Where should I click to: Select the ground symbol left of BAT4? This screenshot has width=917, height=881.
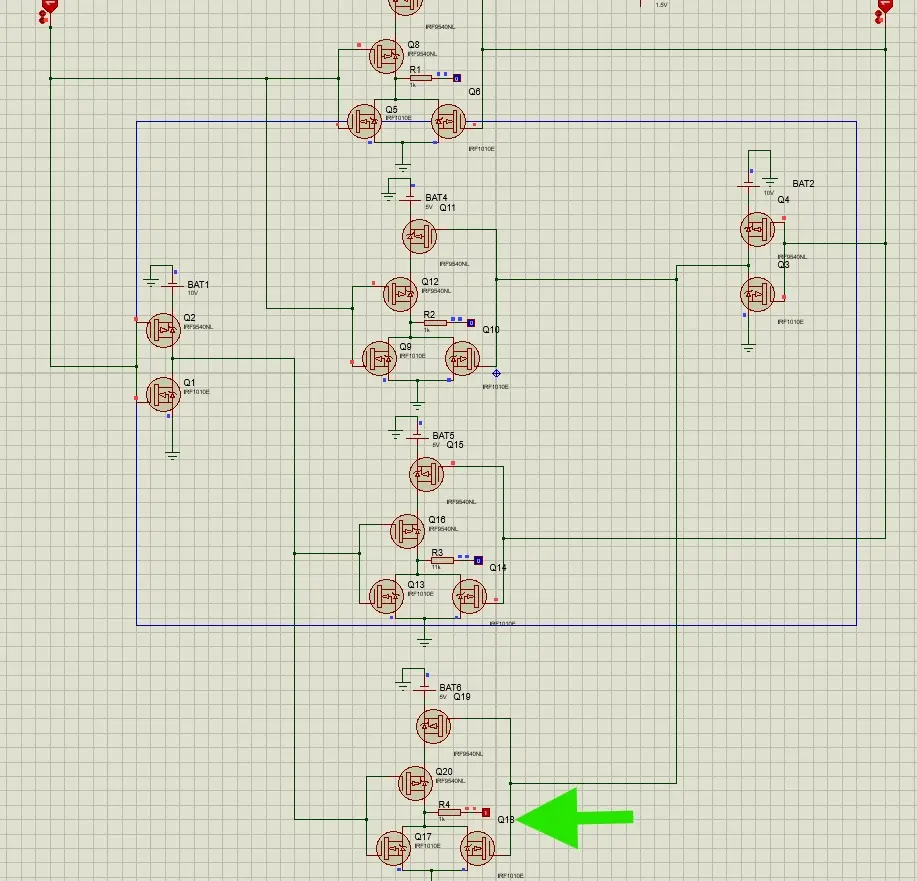click(x=388, y=197)
